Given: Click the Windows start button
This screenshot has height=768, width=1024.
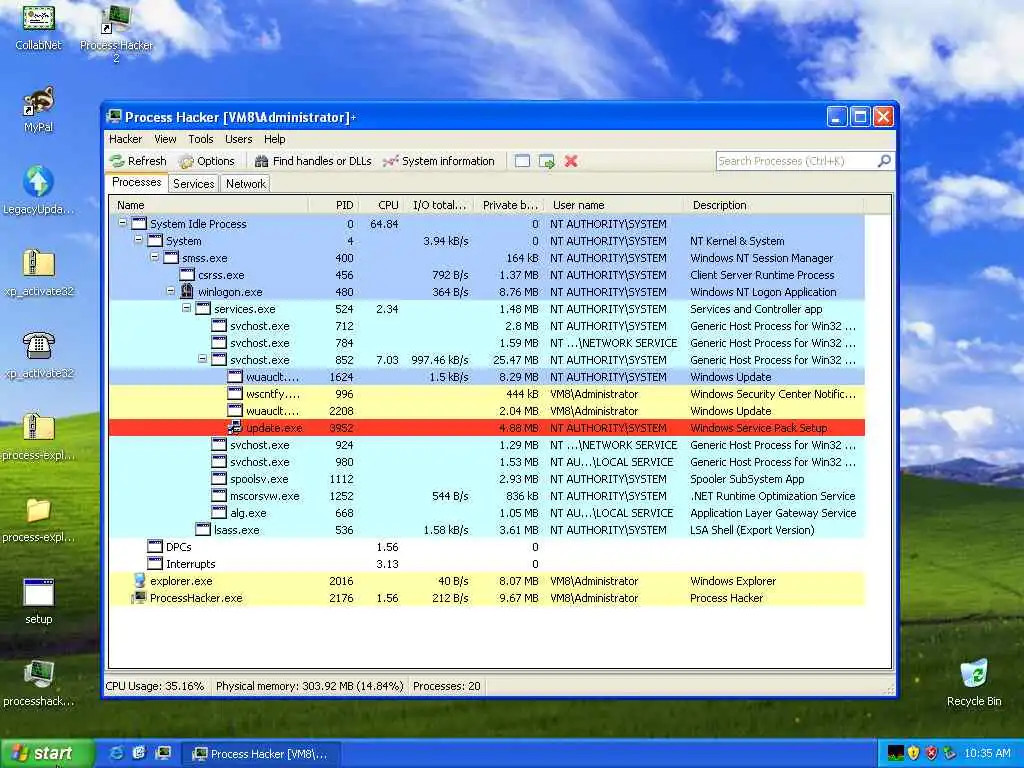Looking at the screenshot, I should pos(46,753).
